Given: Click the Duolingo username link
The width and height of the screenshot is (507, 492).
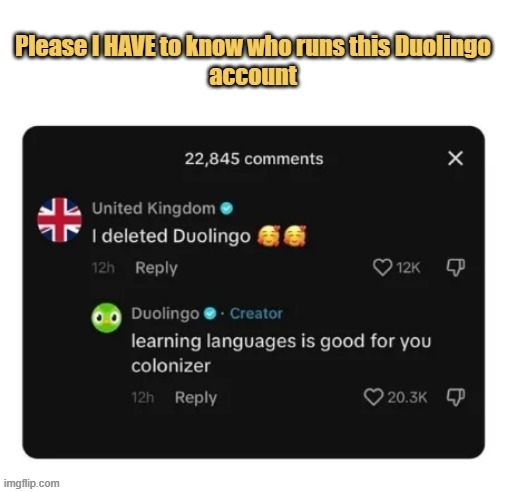Looking at the screenshot, I should (x=165, y=313).
